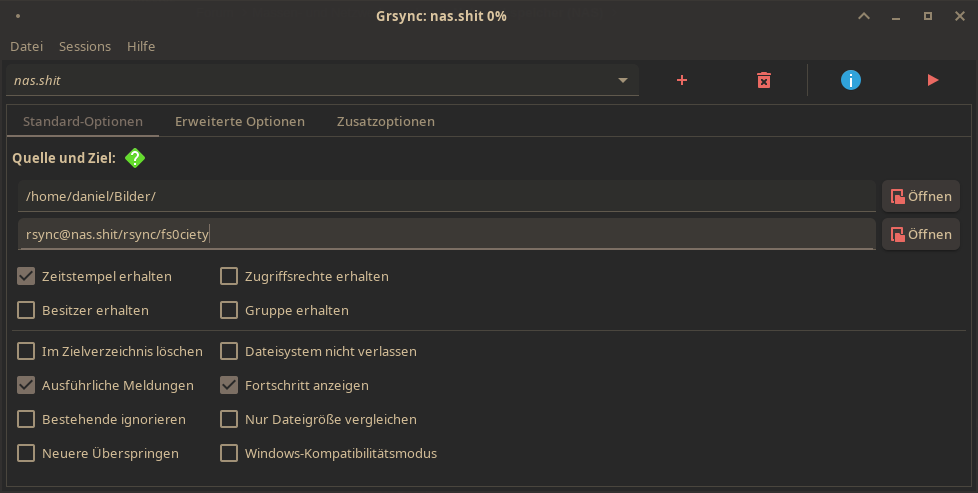Enable Im Zielverzeichnis löschen checkbox

click(x=26, y=351)
